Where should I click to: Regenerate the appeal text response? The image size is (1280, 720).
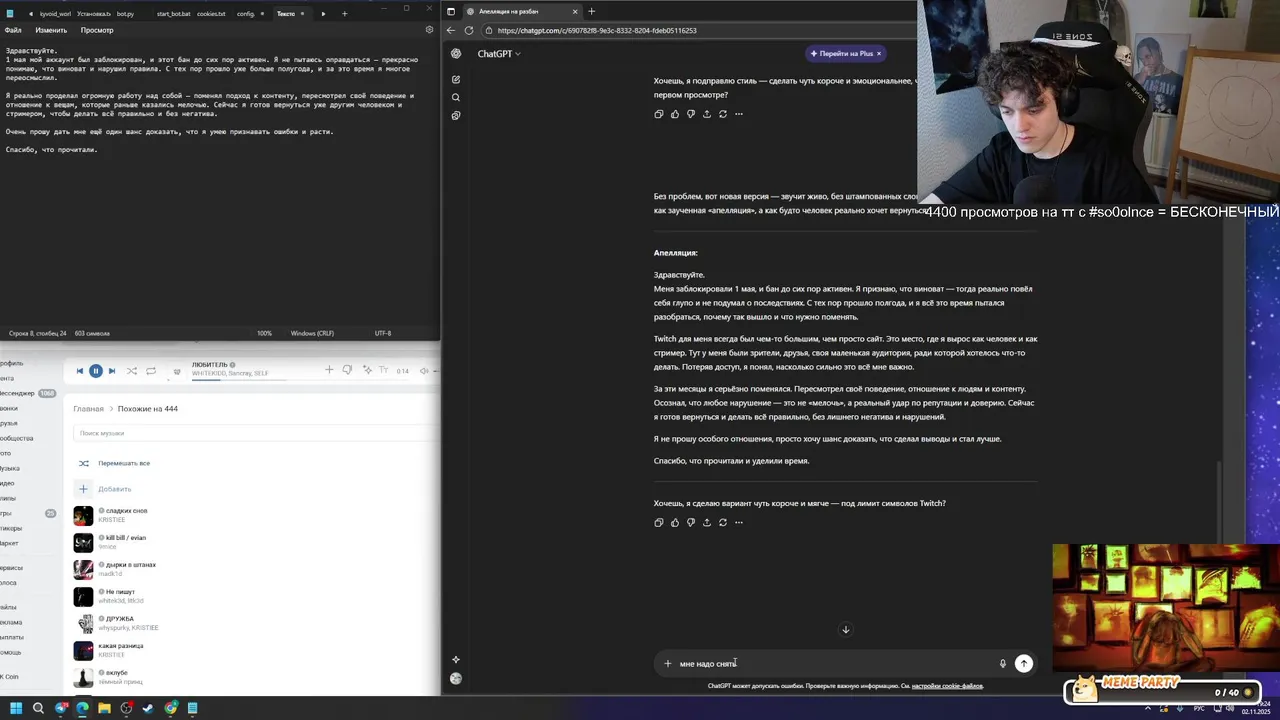point(723,522)
